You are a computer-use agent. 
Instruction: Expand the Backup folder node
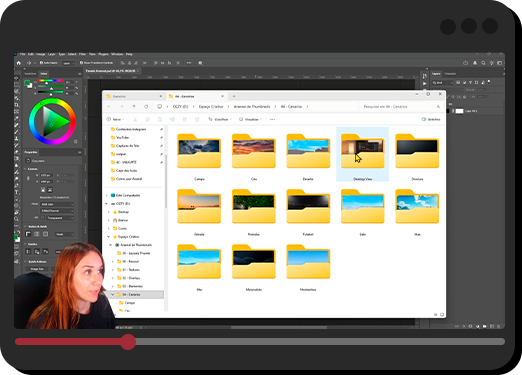point(108,212)
